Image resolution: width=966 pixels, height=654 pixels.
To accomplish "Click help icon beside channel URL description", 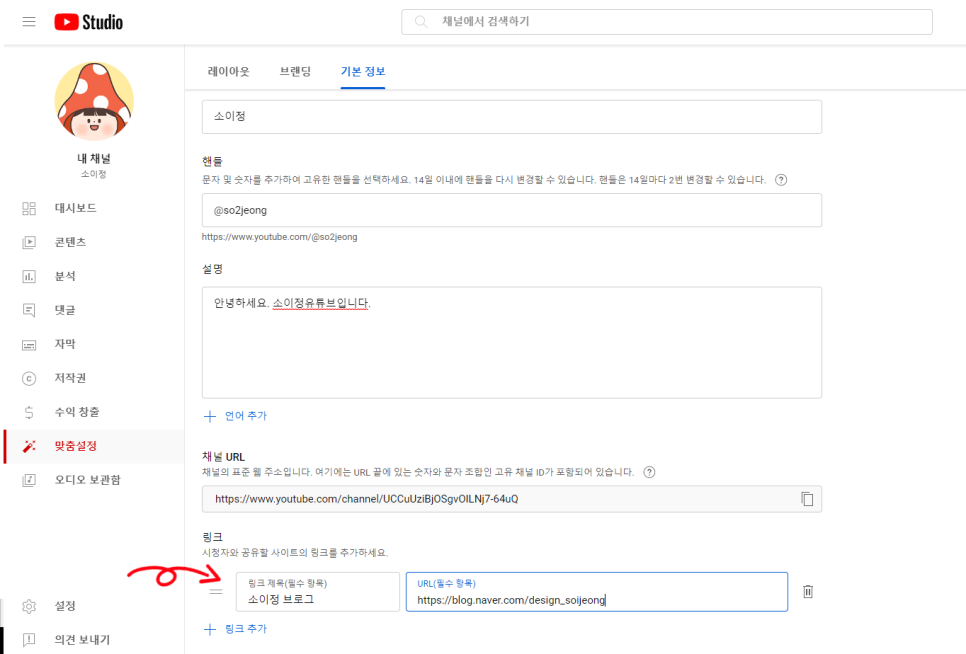I will click(x=649, y=472).
